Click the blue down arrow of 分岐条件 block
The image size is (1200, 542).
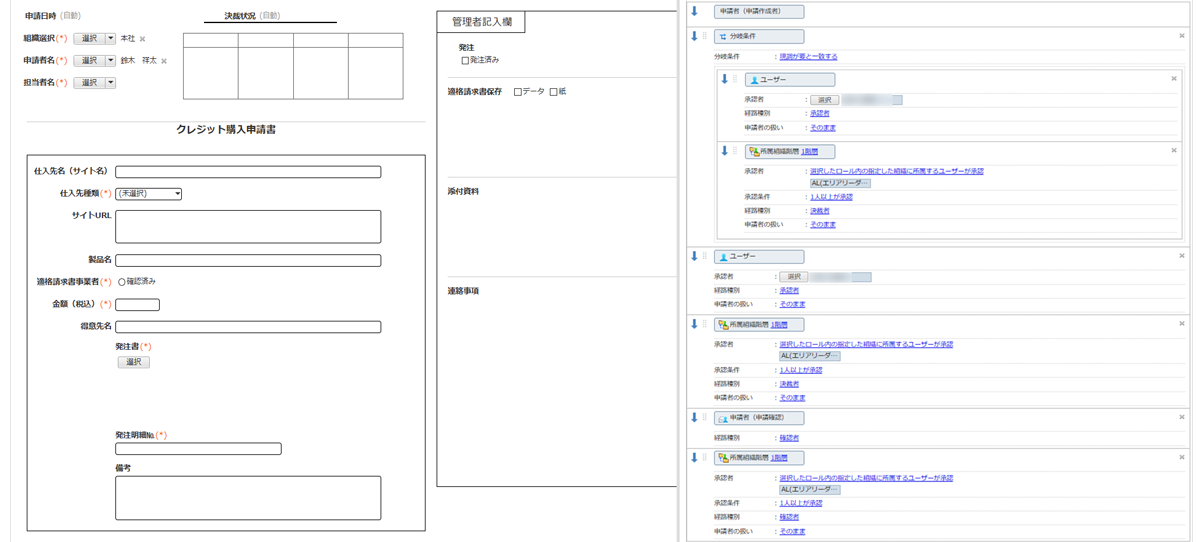coord(694,36)
